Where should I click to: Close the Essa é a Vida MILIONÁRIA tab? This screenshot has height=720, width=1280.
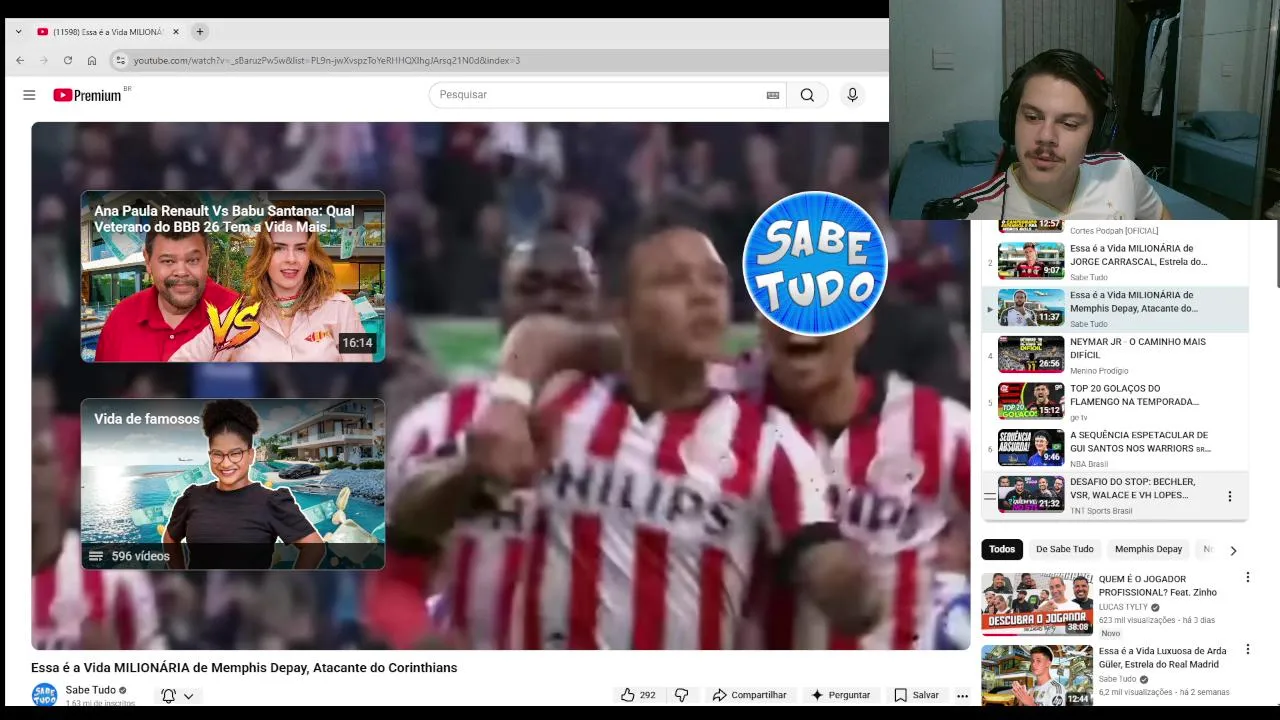[176, 32]
